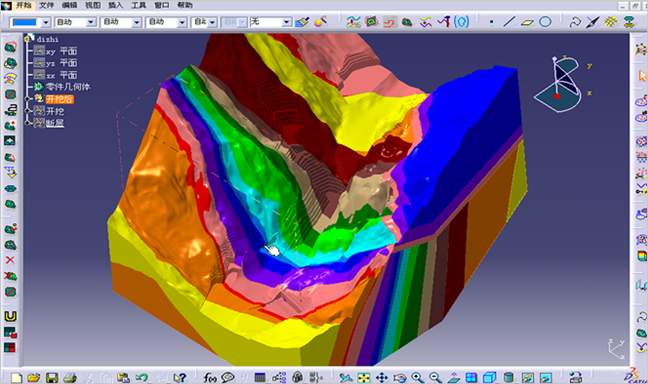This screenshot has width=648, height=384.
Task: Click the Zoom In magnifier
Action: [417, 377]
